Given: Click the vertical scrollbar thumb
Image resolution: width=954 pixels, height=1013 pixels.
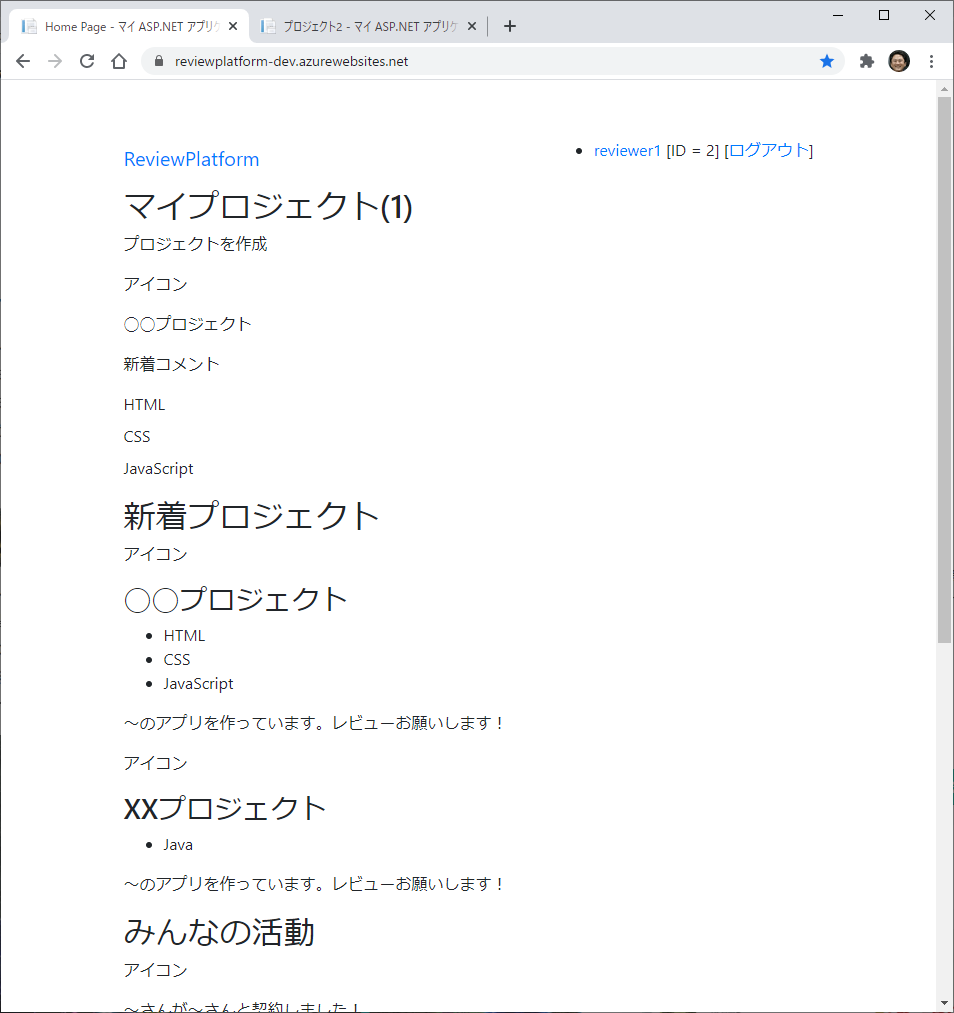Looking at the screenshot, I should click(x=945, y=370).
